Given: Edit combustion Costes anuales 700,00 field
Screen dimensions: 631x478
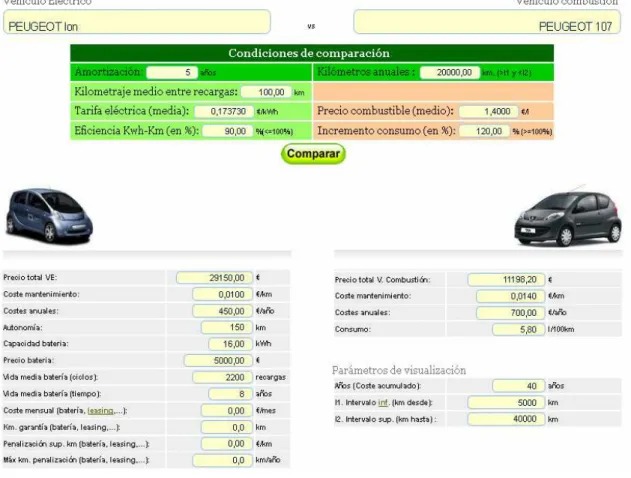Looking at the screenshot, I should [511, 313].
